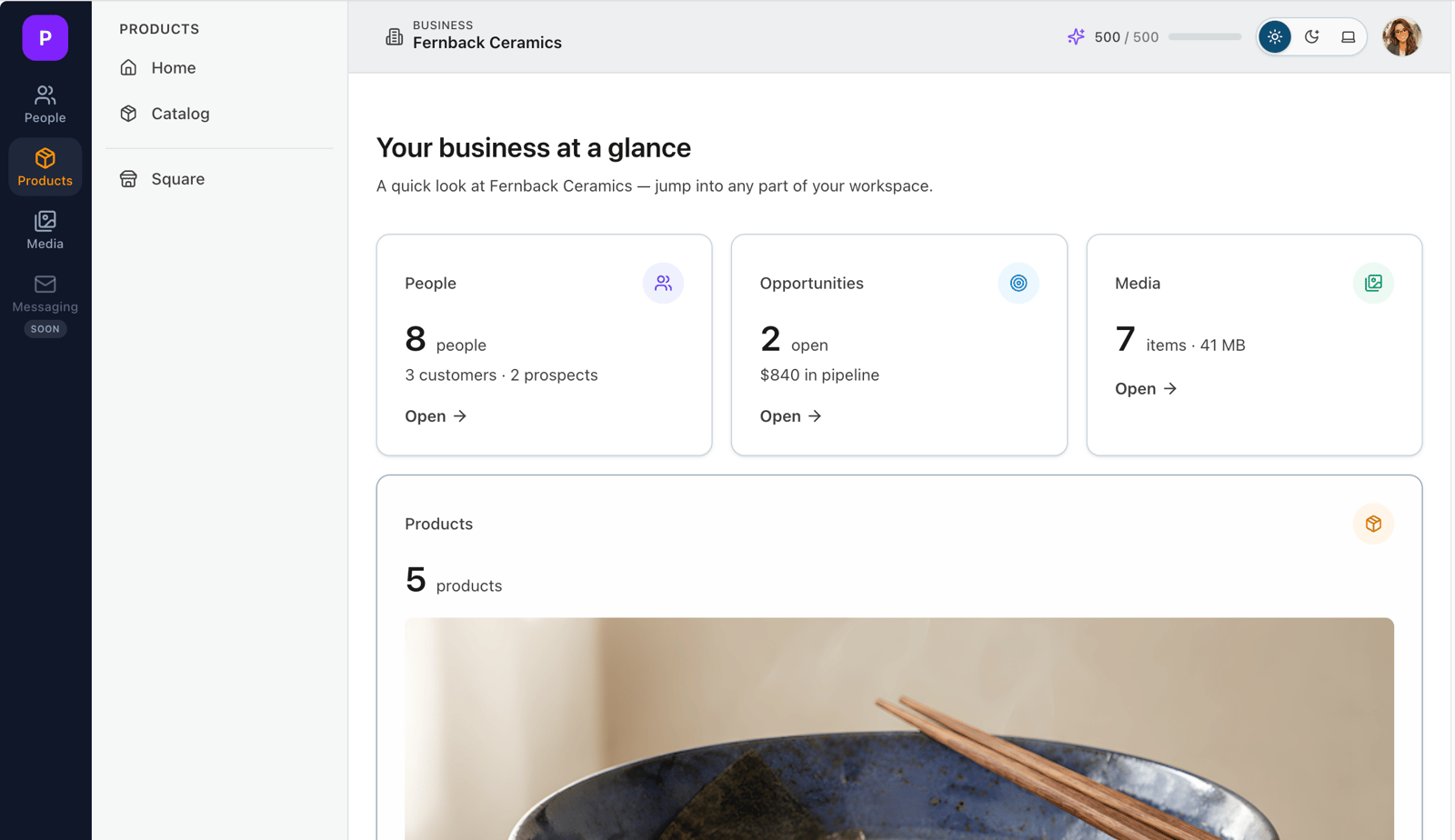Click the purple P app logo
The height and width of the screenshot is (840, 1455).
(x=45, y=38)
